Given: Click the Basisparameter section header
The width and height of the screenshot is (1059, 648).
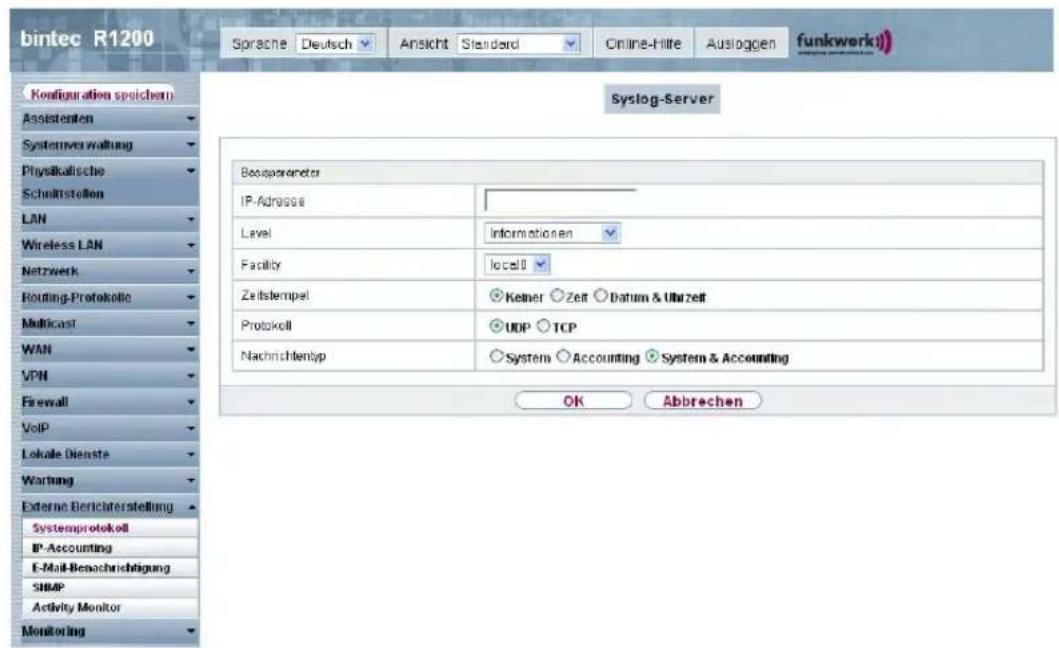Looking at the screenshot, I should click(x=638, y=172).
